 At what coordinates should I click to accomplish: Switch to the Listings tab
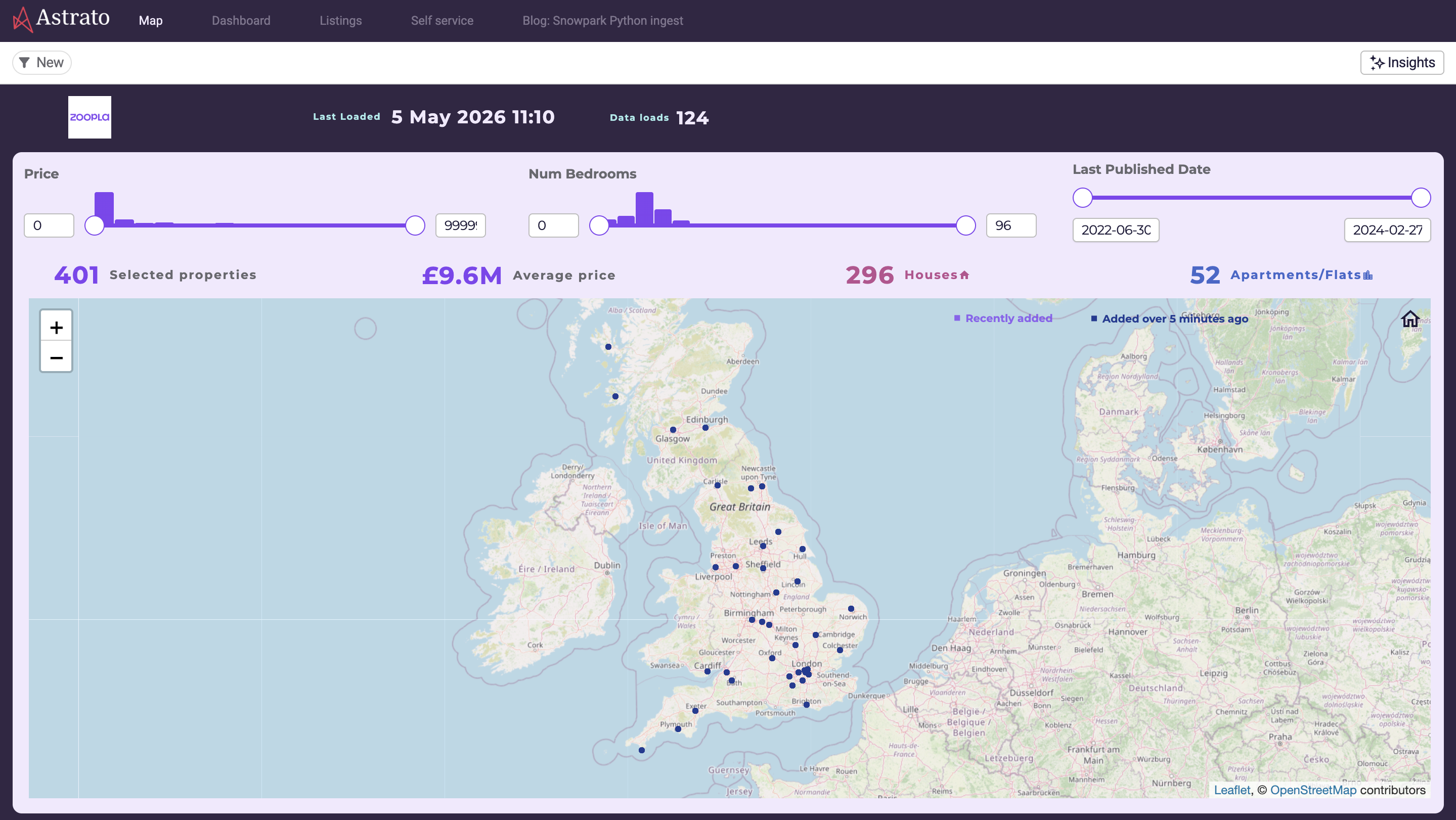point(340,20)
